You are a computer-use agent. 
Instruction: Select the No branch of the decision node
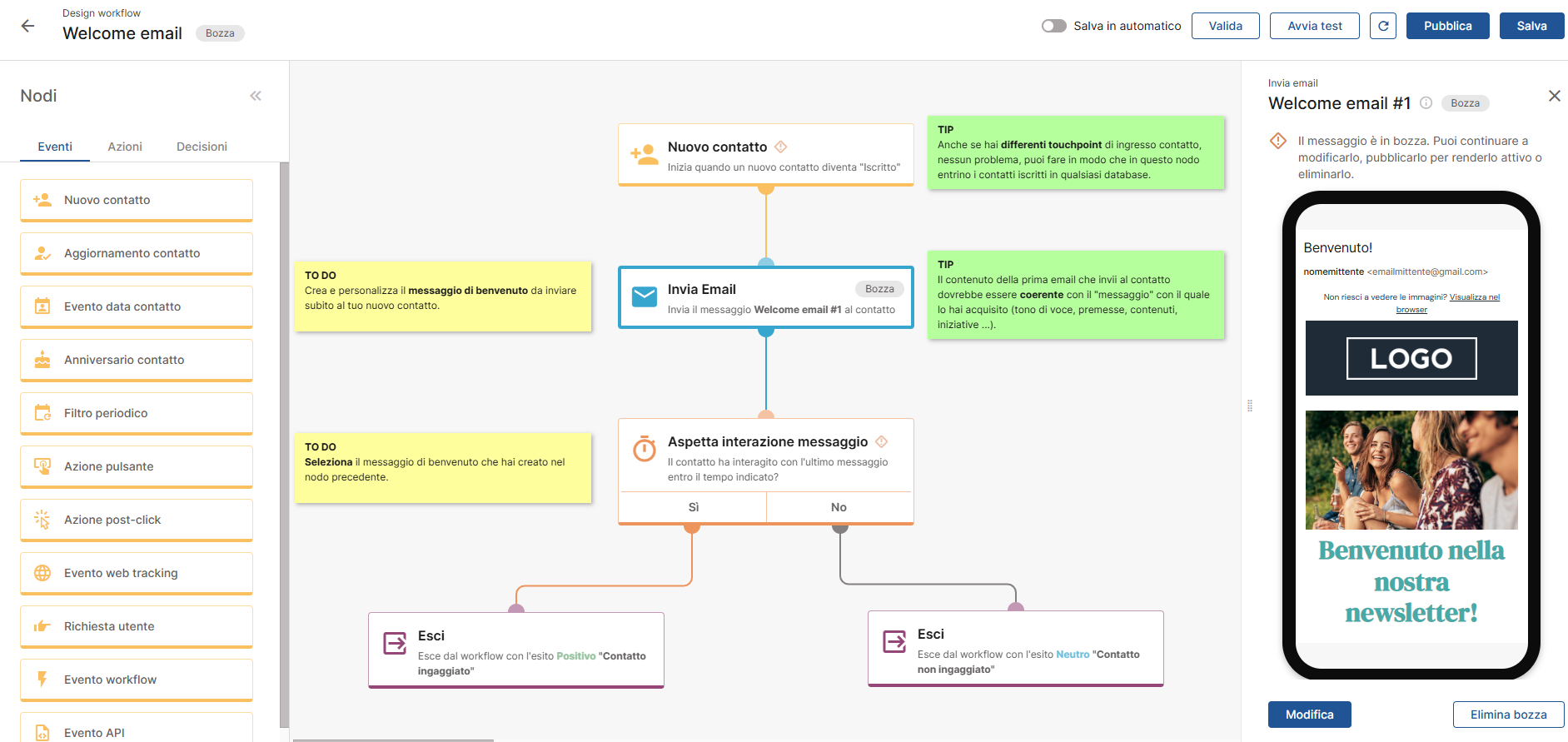tap(839, 507)
